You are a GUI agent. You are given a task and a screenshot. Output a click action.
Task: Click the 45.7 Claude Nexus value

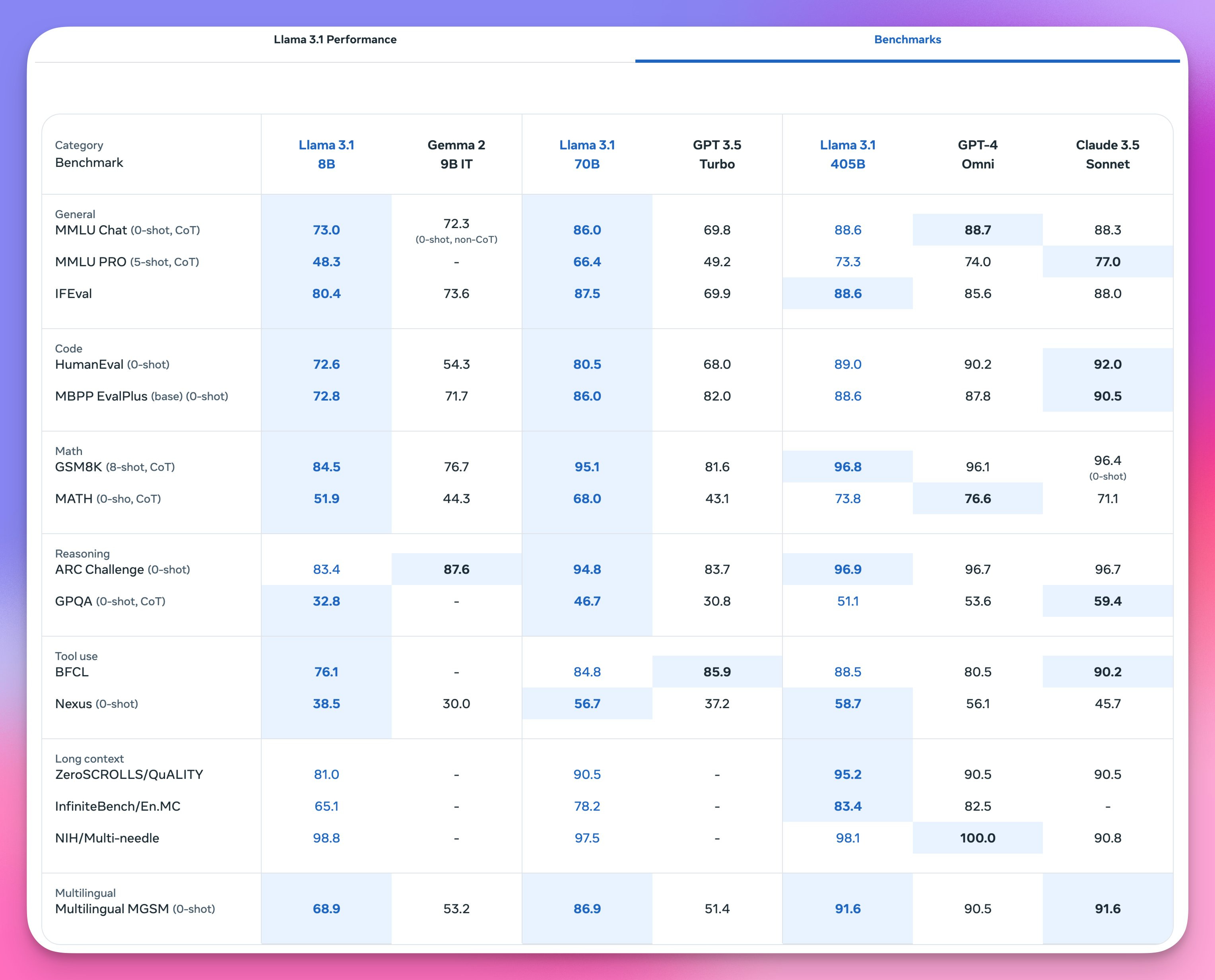[1108, 704]
